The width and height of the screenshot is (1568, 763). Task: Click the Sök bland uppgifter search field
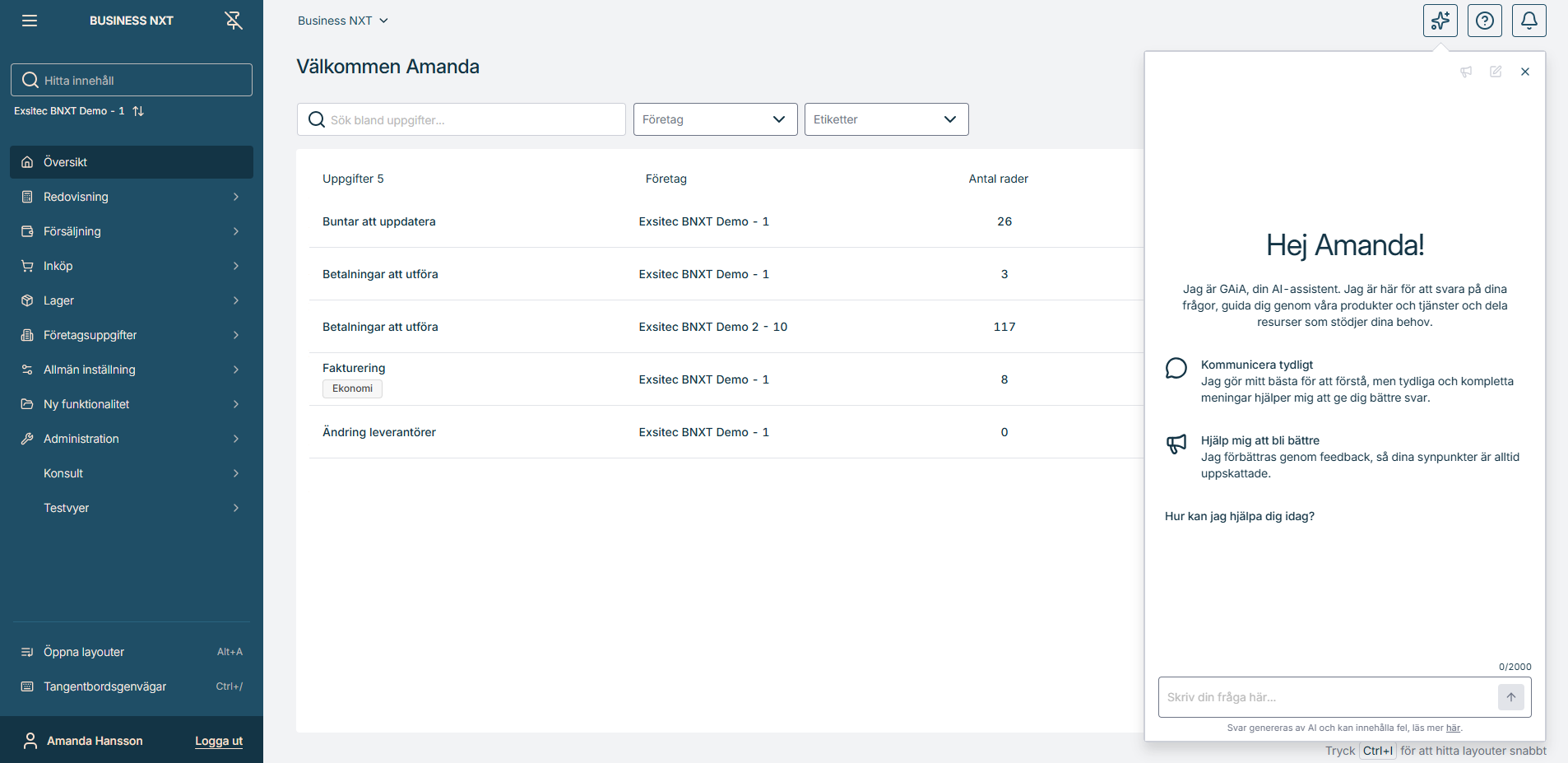pyautogui.click(x=461, y=119)
